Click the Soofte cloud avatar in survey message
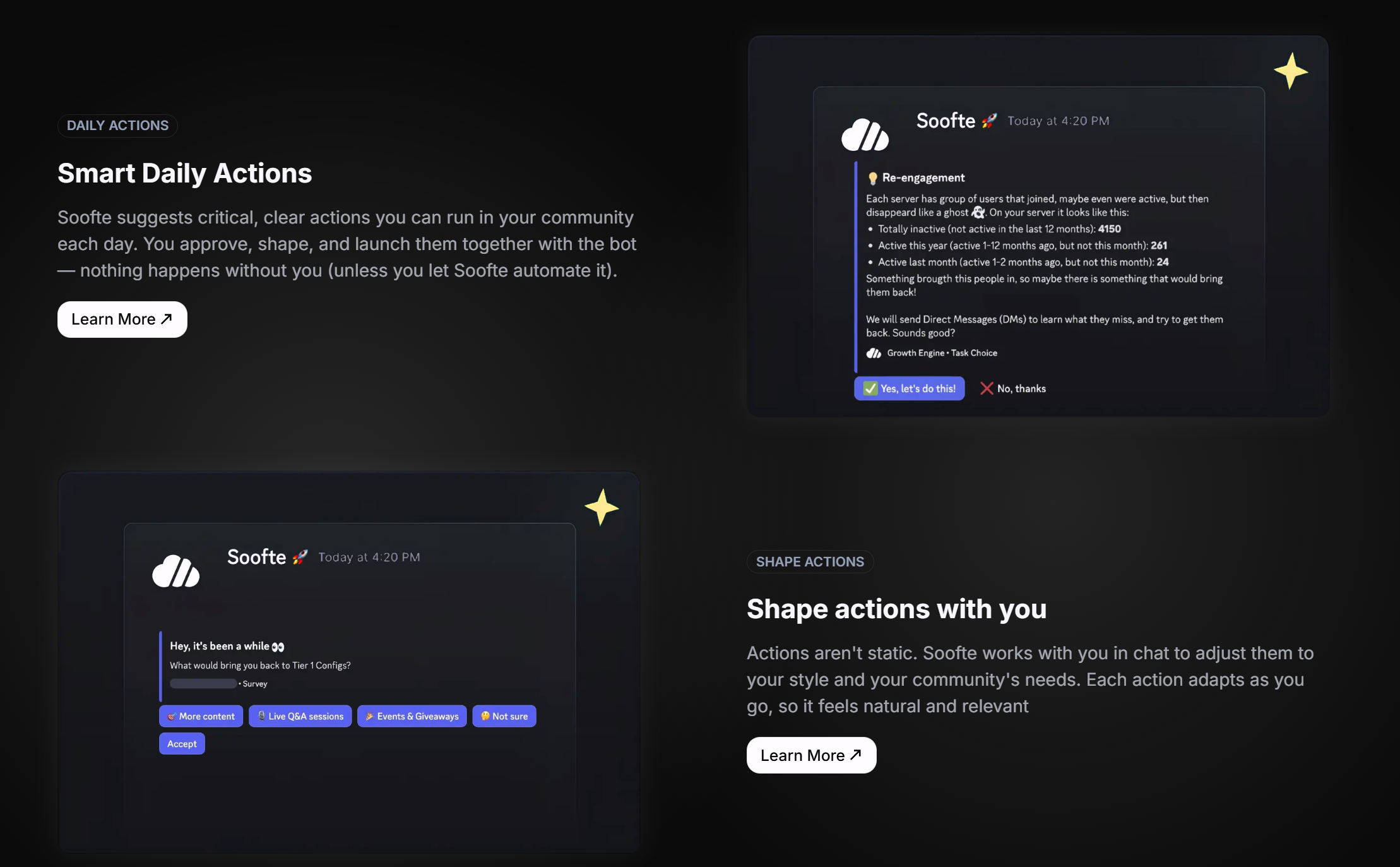1400x867 pixels. coord(175,571)
